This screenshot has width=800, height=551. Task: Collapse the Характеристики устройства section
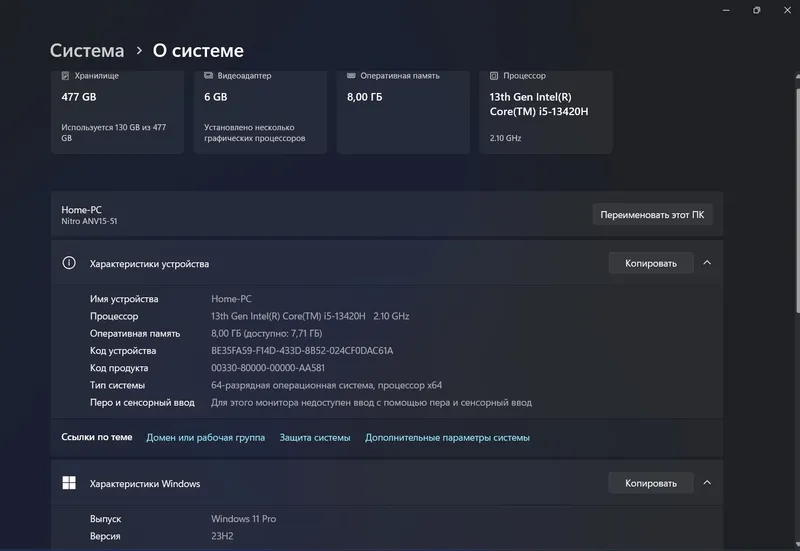click(x=707, y=263)
